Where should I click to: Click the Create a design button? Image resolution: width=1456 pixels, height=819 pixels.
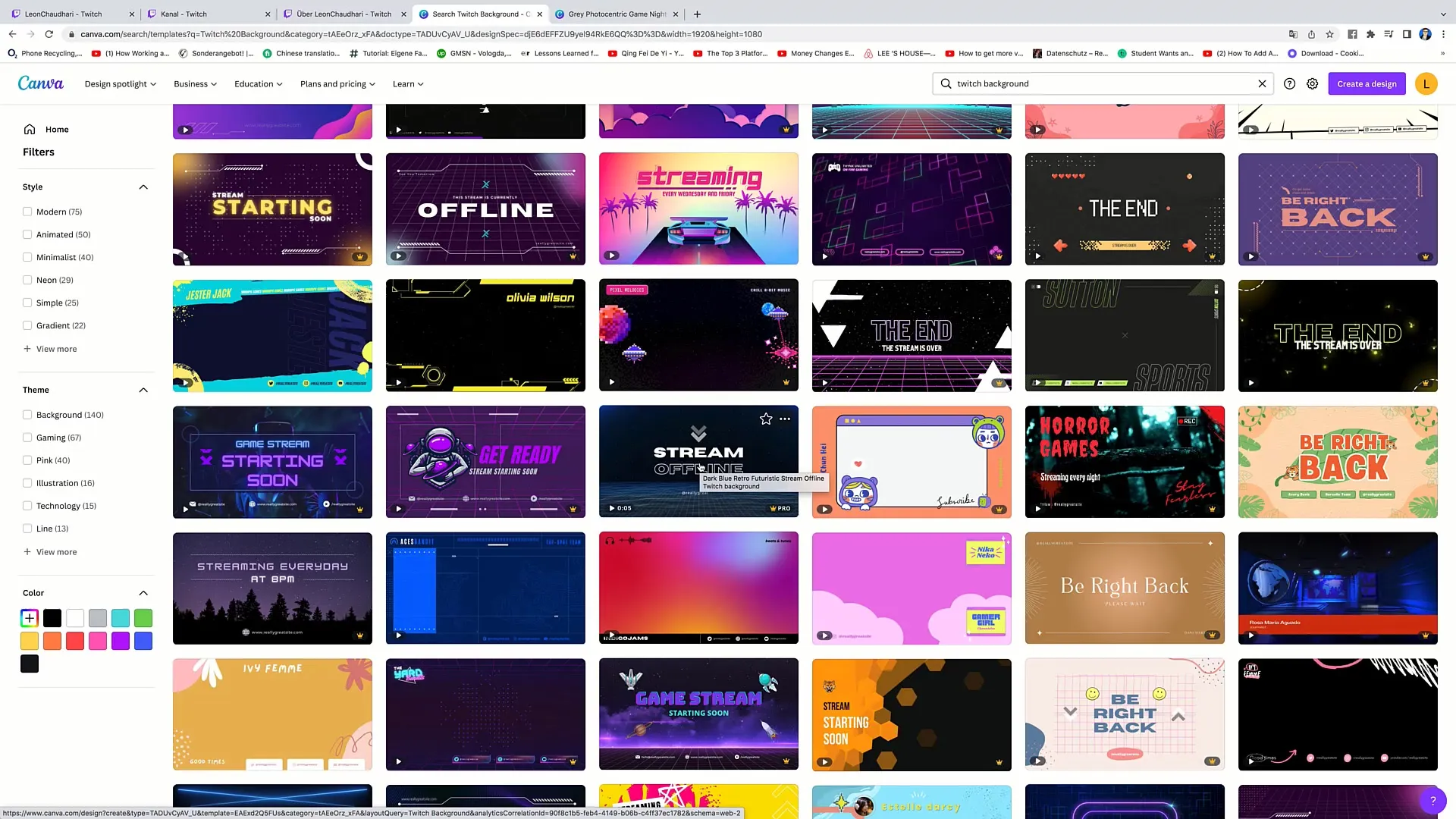[1367, 84]
